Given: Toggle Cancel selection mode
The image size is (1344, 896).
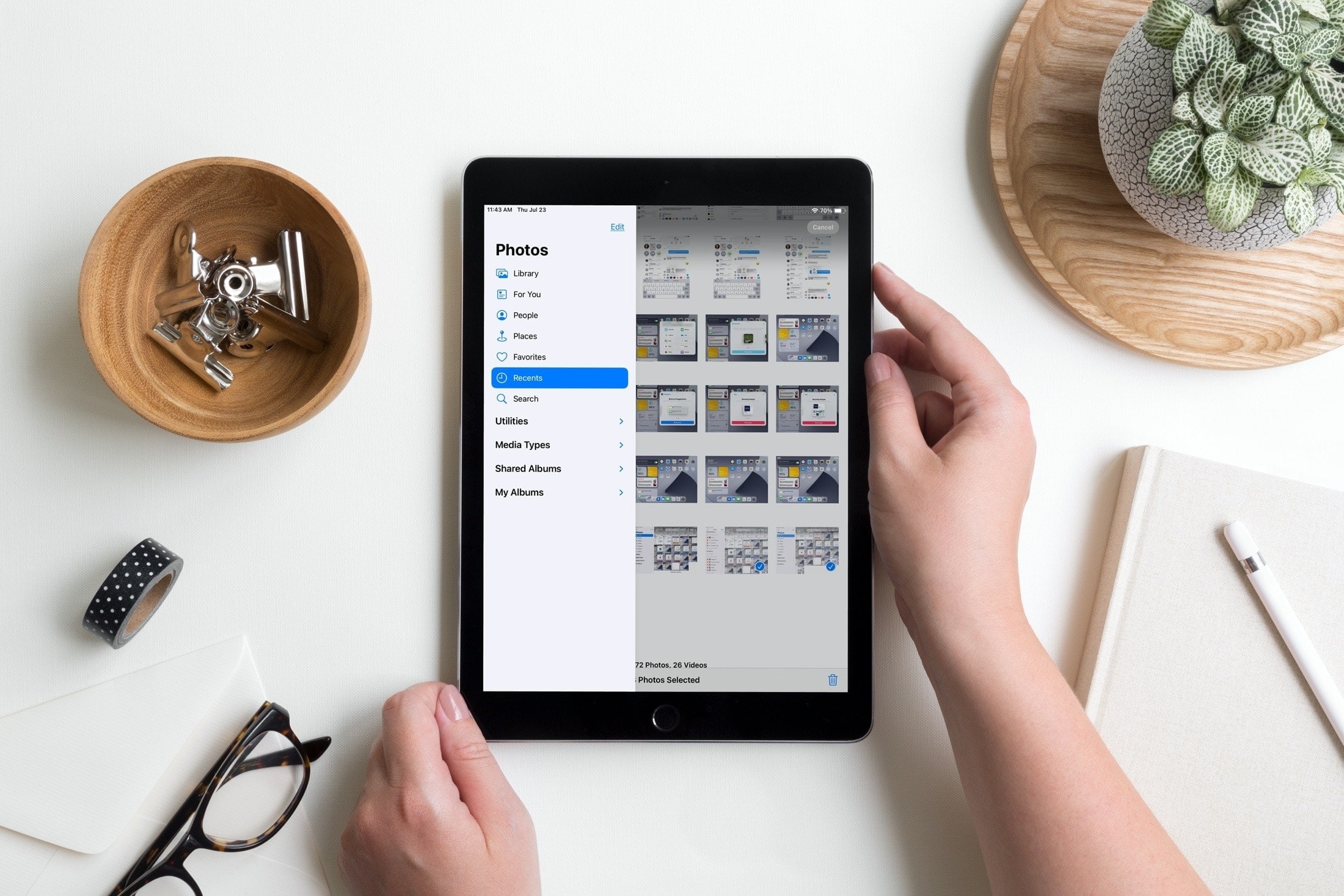Looking at the screenshot, I should click(823, 226).
